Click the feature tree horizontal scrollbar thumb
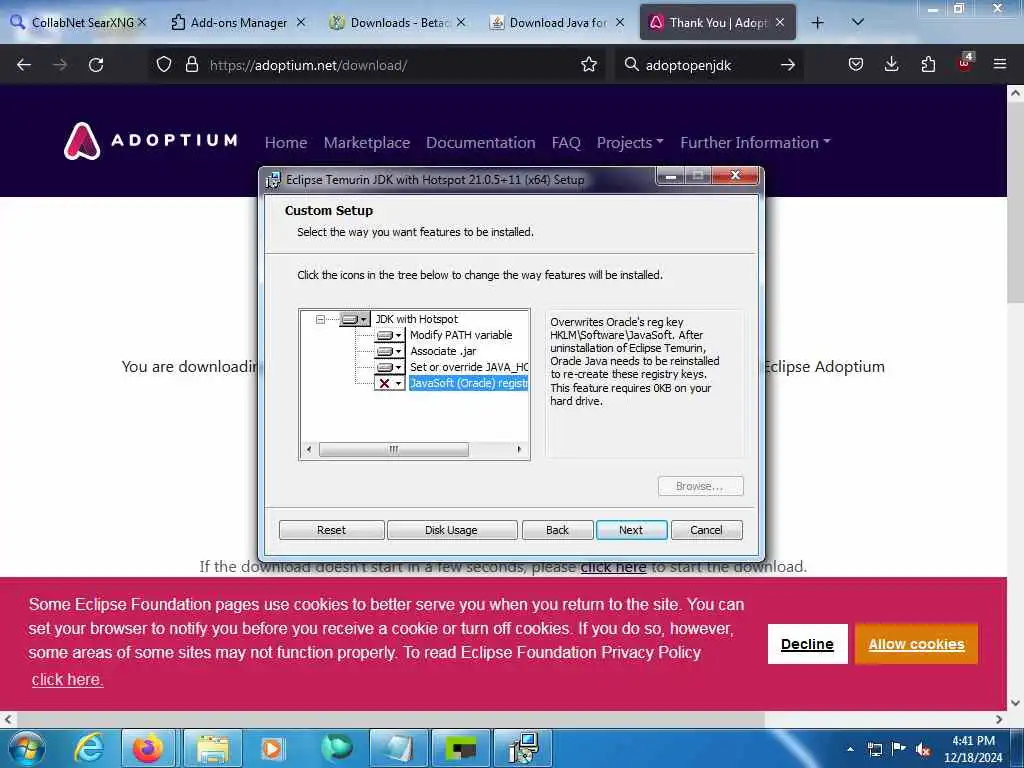1024x768 pixels. coord(393,449)
